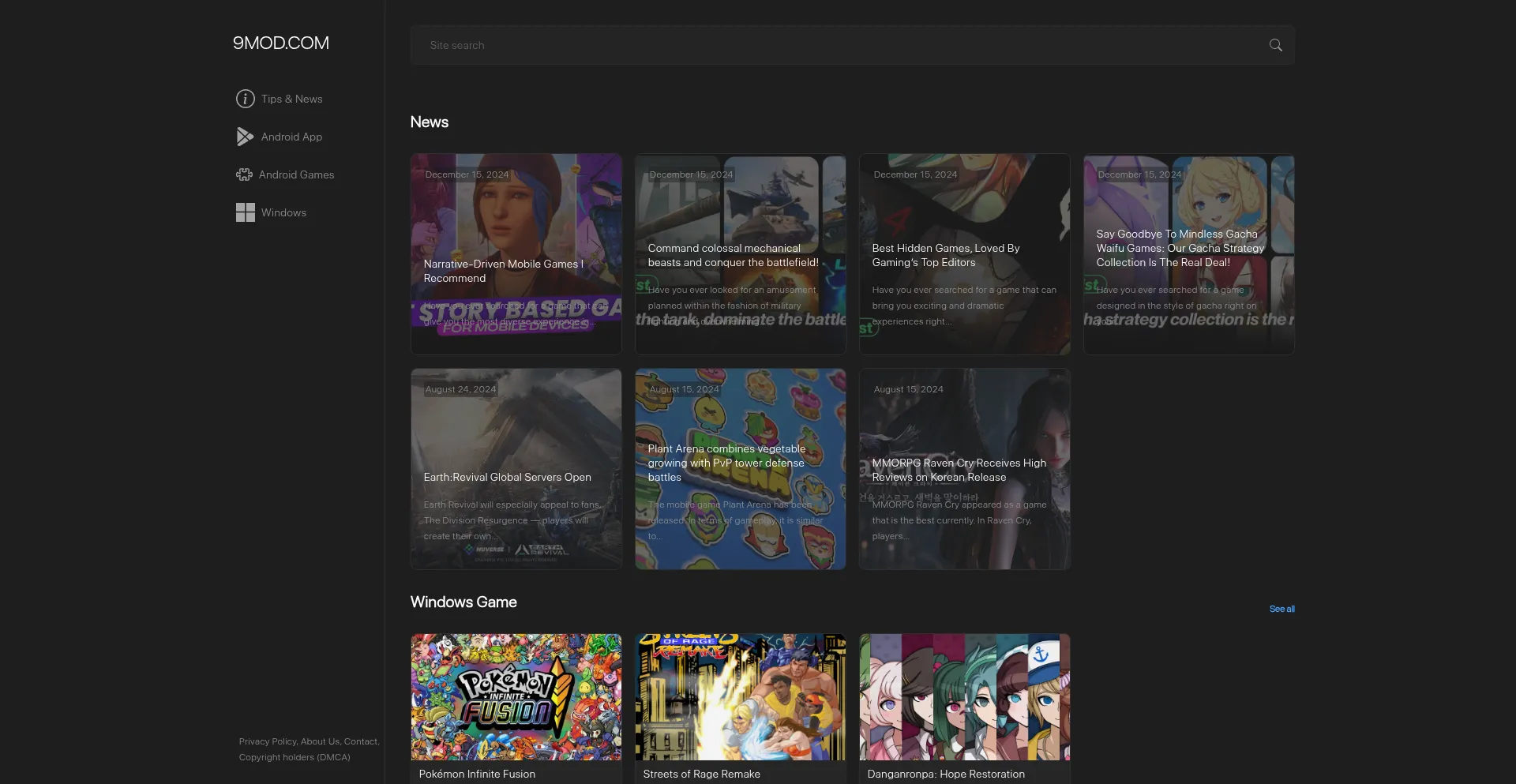The width and height of the screenshot is (1516, 784).
Task: Open Danganronpa: Hope Restoration game title
Action: tap(946, 774)
